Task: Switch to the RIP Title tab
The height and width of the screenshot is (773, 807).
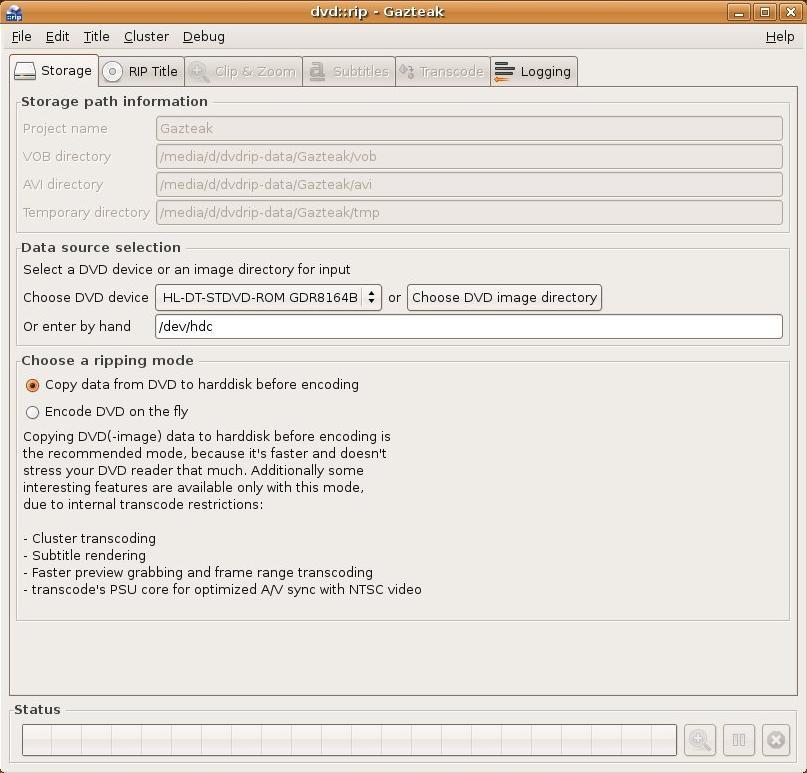Action: [142, 72]
